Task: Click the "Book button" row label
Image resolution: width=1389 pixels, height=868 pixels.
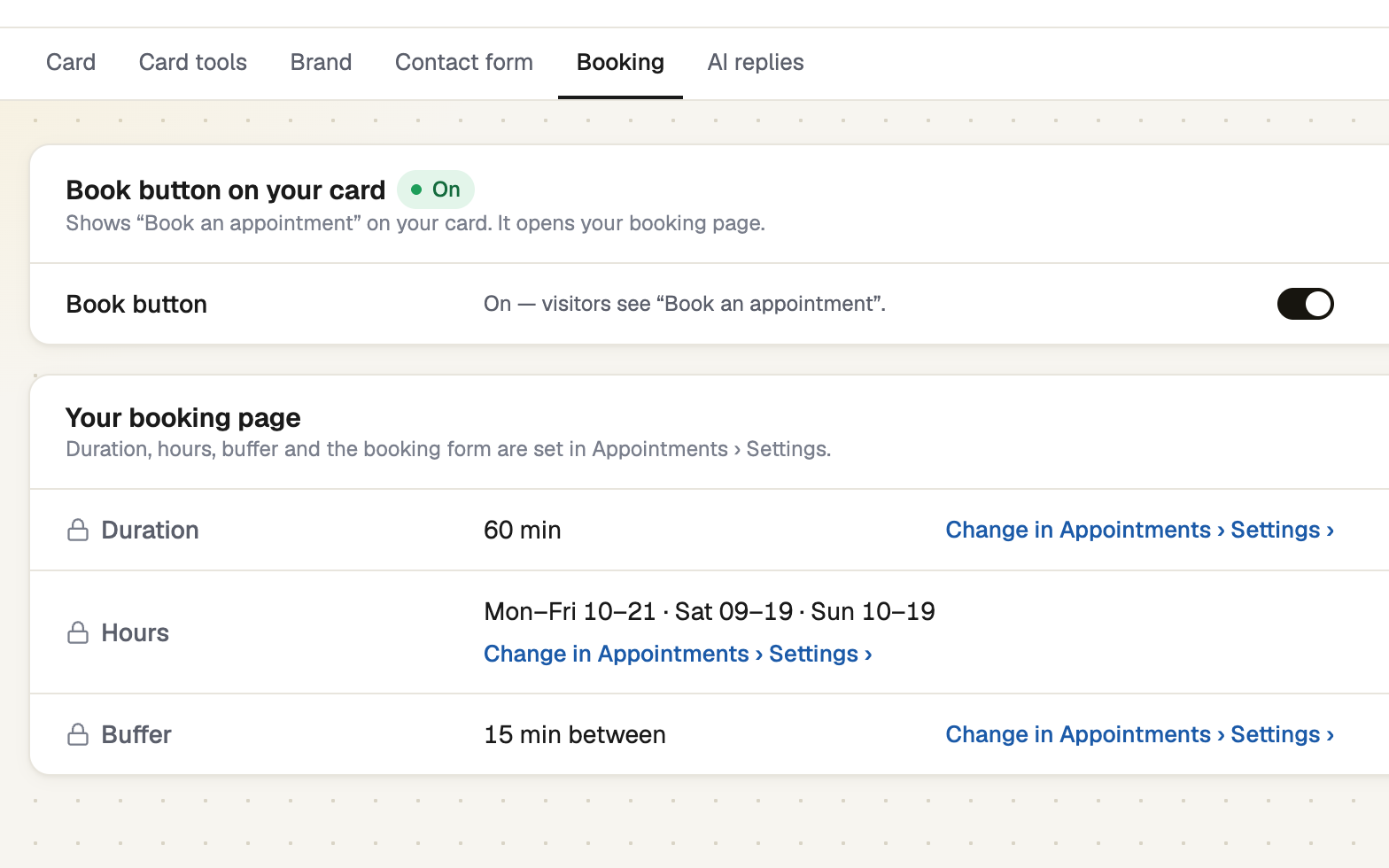Action: pos(136,304)
